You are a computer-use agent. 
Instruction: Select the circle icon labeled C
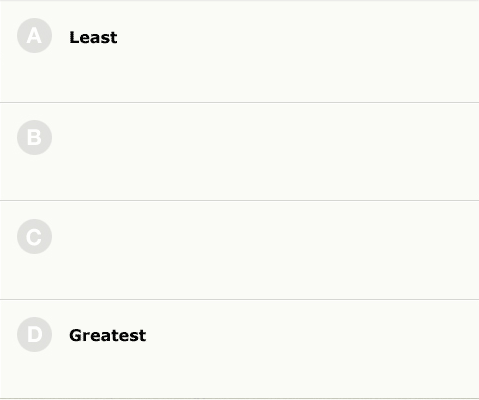coord(34,237)
